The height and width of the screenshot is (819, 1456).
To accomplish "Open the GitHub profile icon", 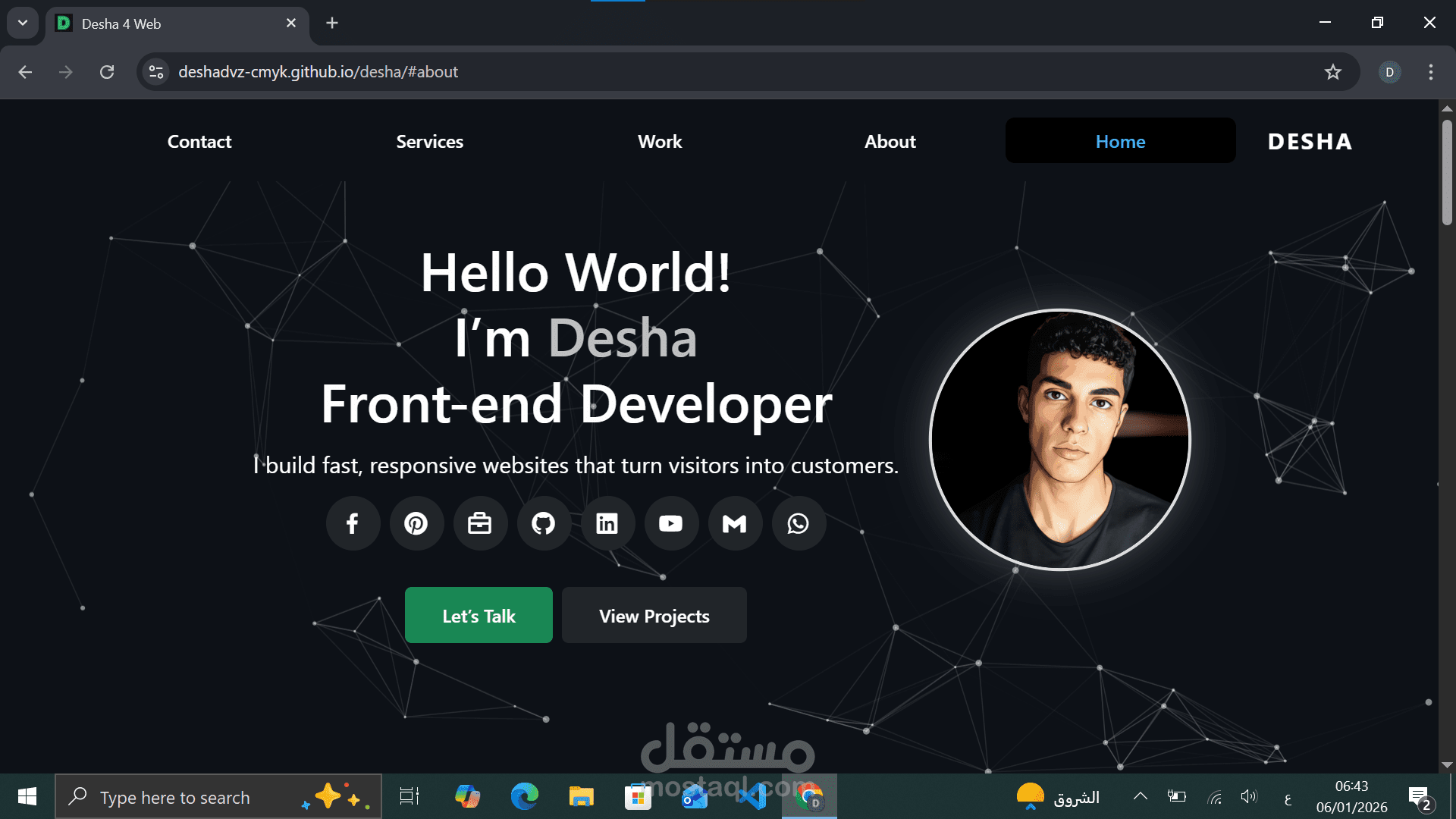I will [x=544, y=523].
